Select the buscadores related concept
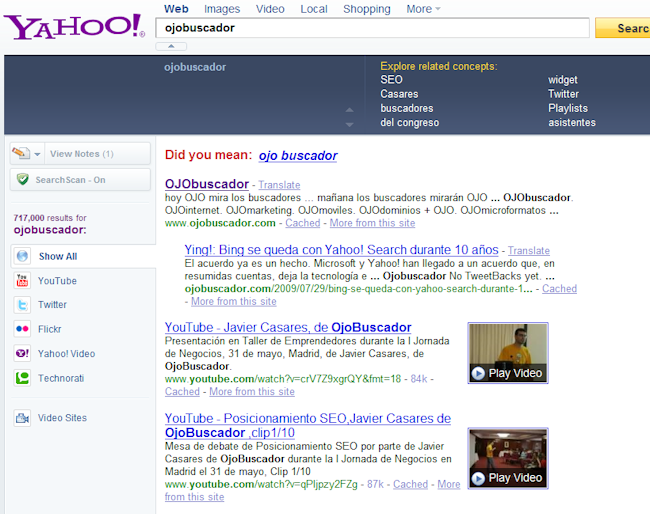650x514 pixels. pyautogui.click(x=407, y=108)
